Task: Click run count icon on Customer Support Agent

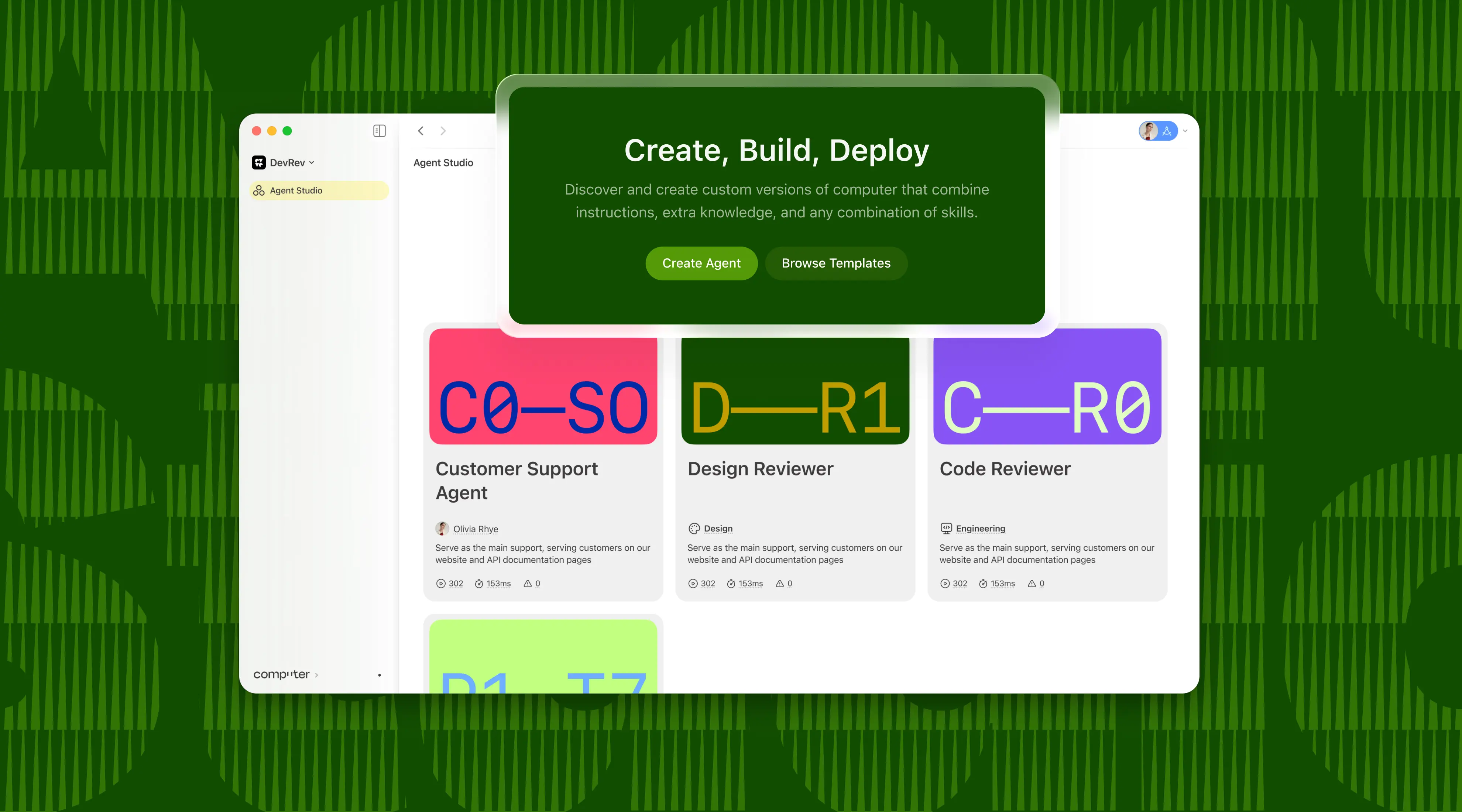Action: coord(440,584)
